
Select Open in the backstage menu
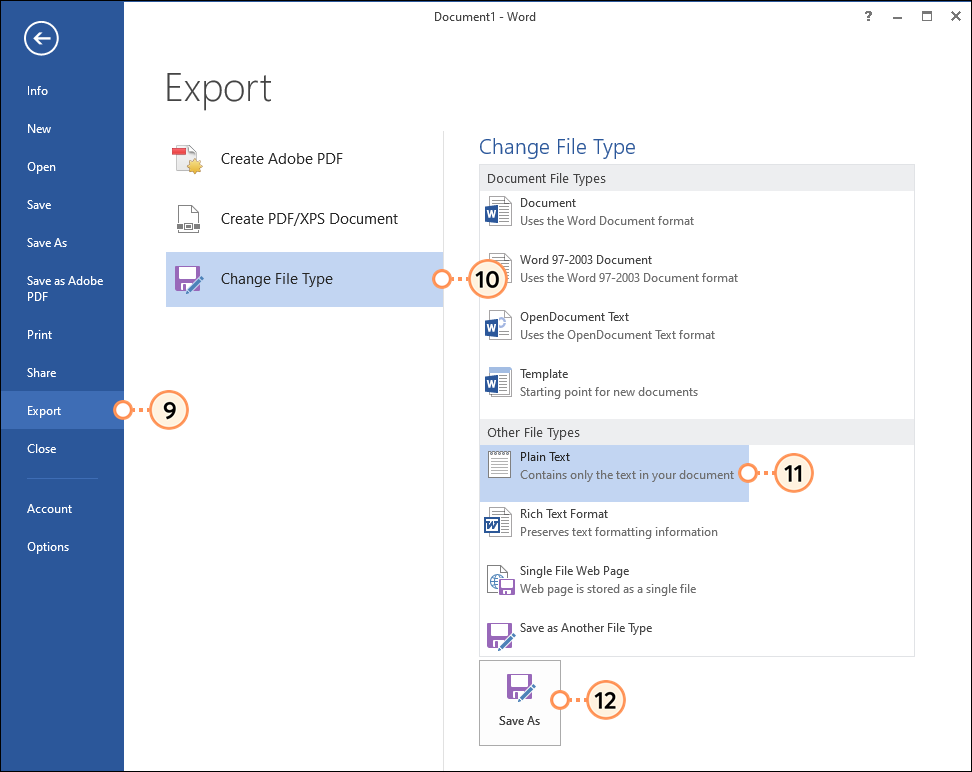tap(62, 167)
